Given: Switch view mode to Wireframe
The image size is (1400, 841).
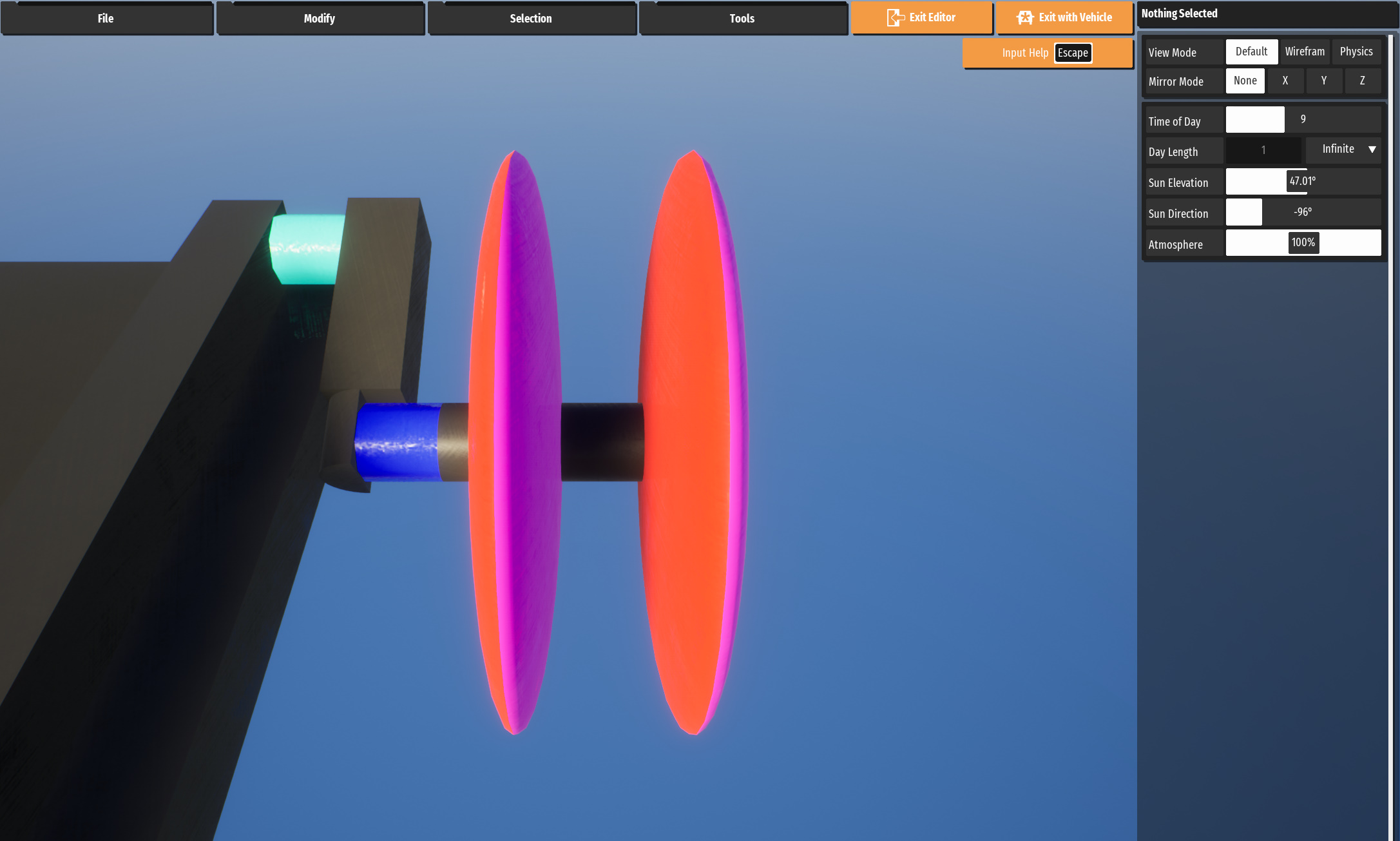Looking at the screenshot, I should coord(1305,52).
